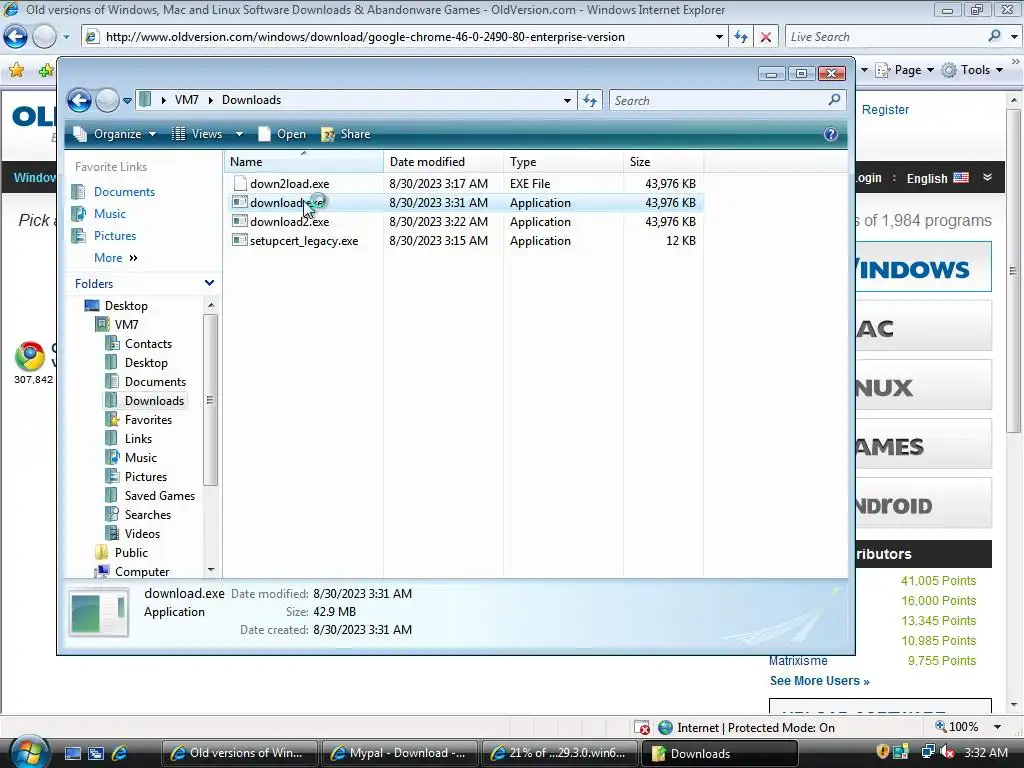Click volume muted tray icon
This screenshot has height=768, width=1024.
click(x=947, y=752)
